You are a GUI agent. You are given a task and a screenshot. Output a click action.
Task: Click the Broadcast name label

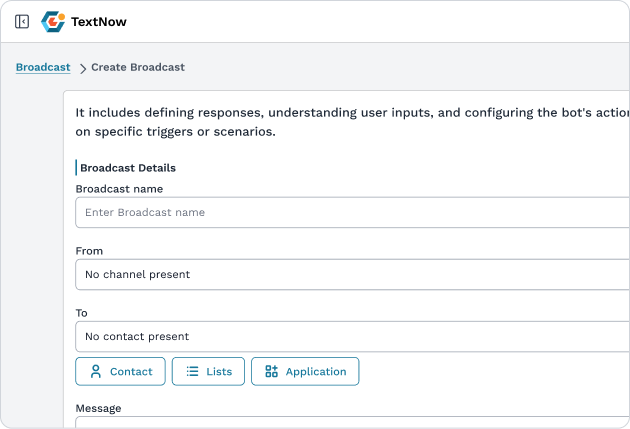click(119, 189)
